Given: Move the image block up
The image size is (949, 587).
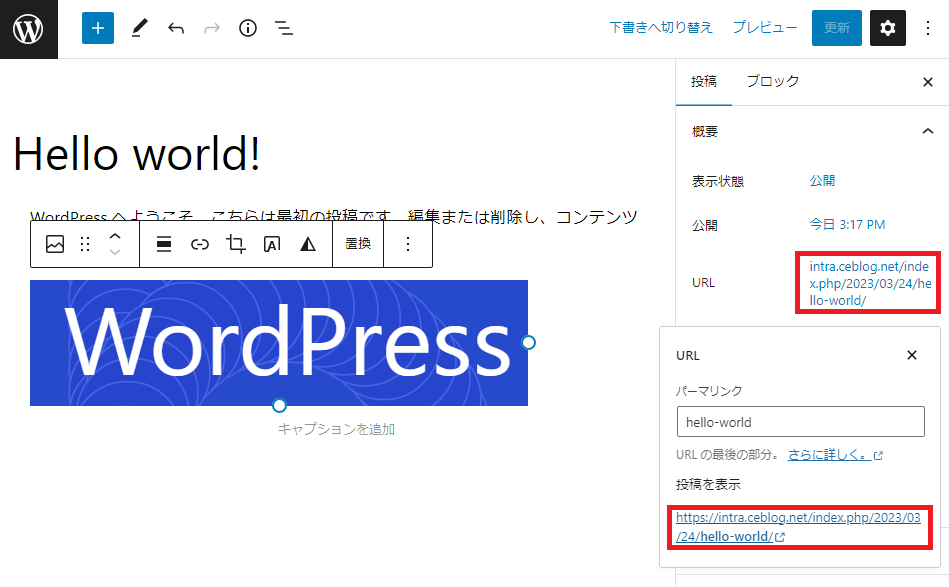Looking at the screenshot, I should point(115,236).
